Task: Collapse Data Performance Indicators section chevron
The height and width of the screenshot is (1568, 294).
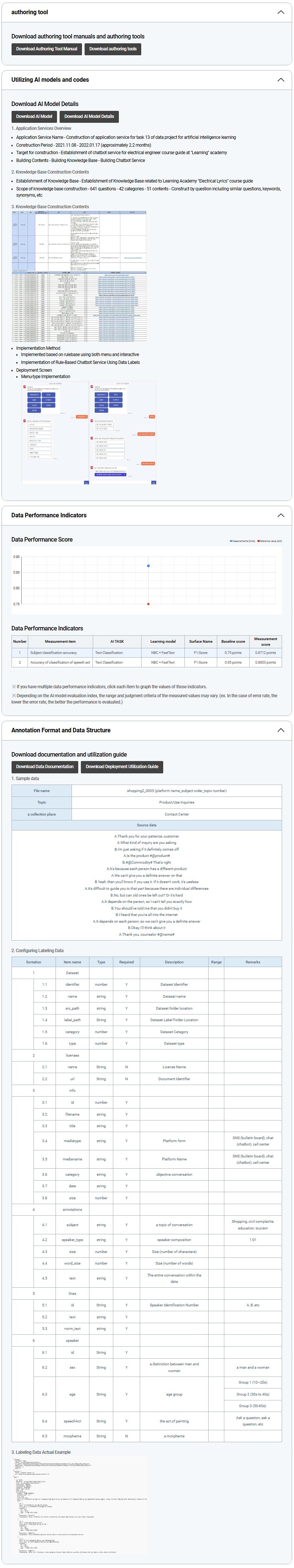Action: [x=280, y=515]
